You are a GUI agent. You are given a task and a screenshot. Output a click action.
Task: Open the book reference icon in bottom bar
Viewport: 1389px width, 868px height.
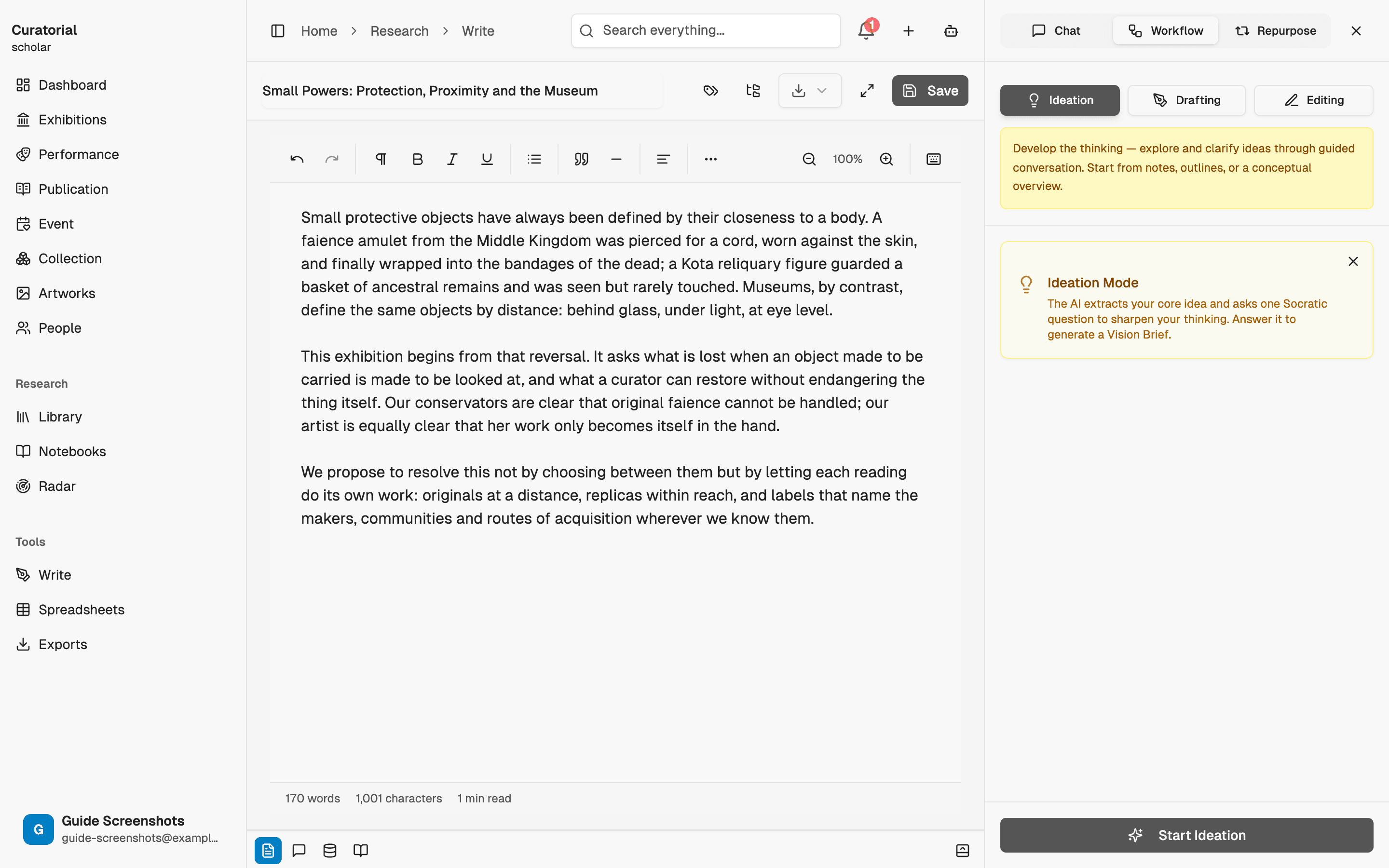[x=360, y=850]
